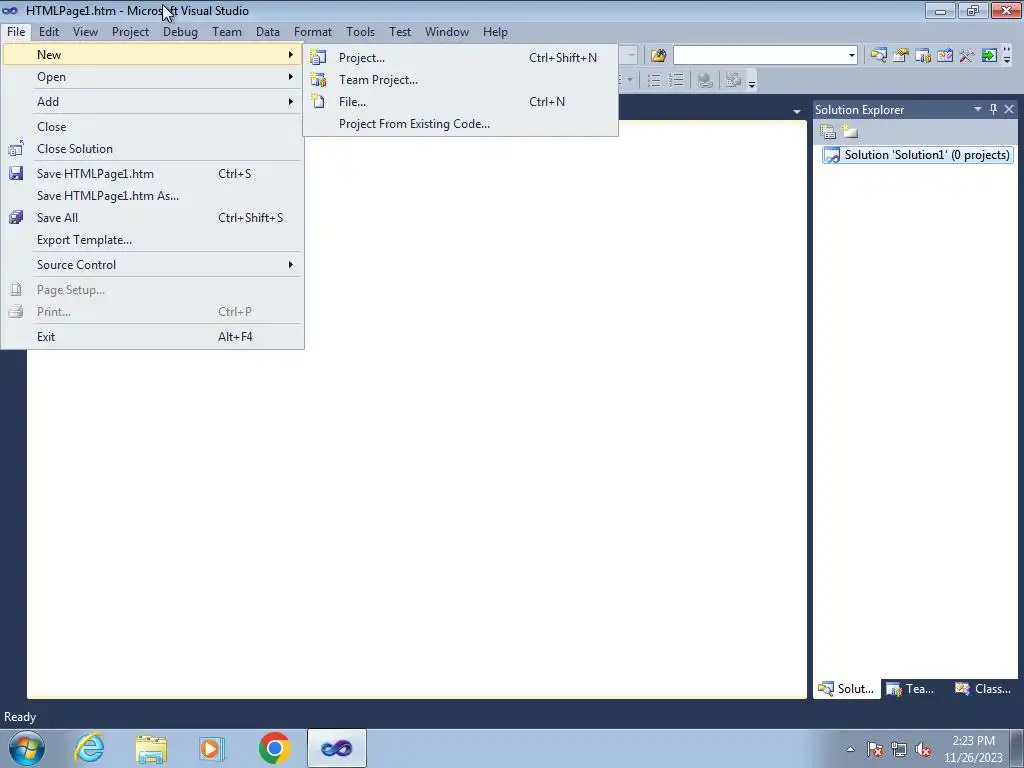Click the Team Project icon in submenu
1024x768 pixels.
[318, 80]
